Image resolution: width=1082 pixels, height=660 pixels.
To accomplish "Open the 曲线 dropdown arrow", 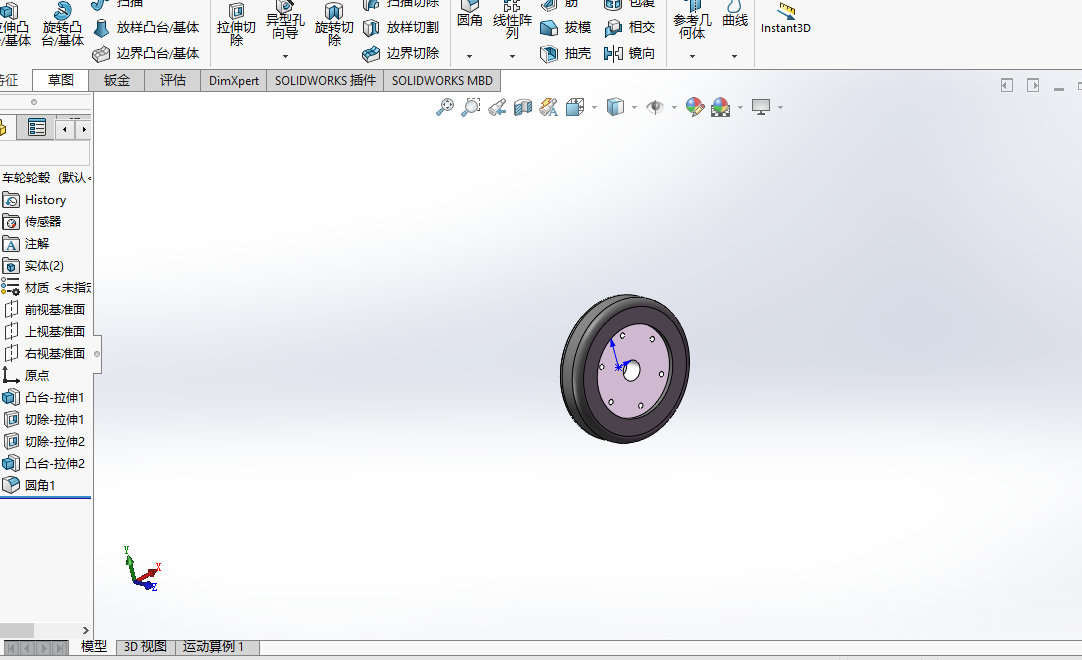I will [734, 56].
